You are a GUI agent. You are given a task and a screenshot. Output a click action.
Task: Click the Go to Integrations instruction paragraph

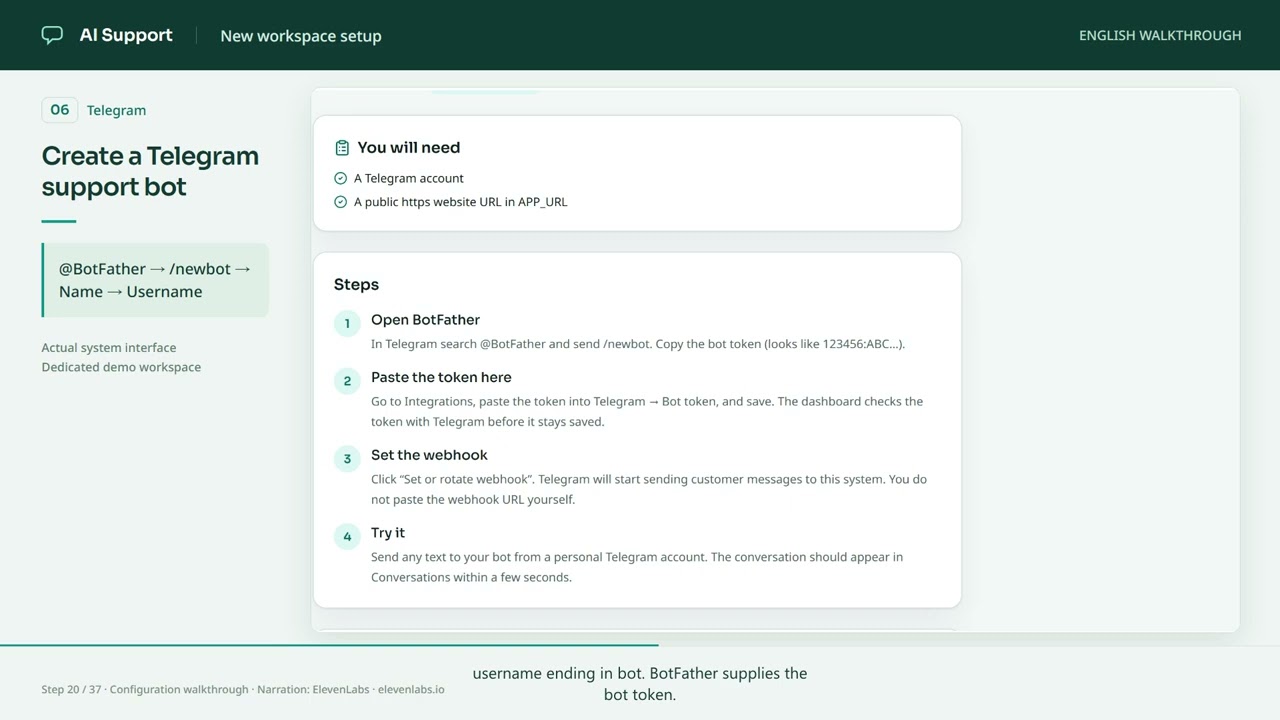point(647,412)
